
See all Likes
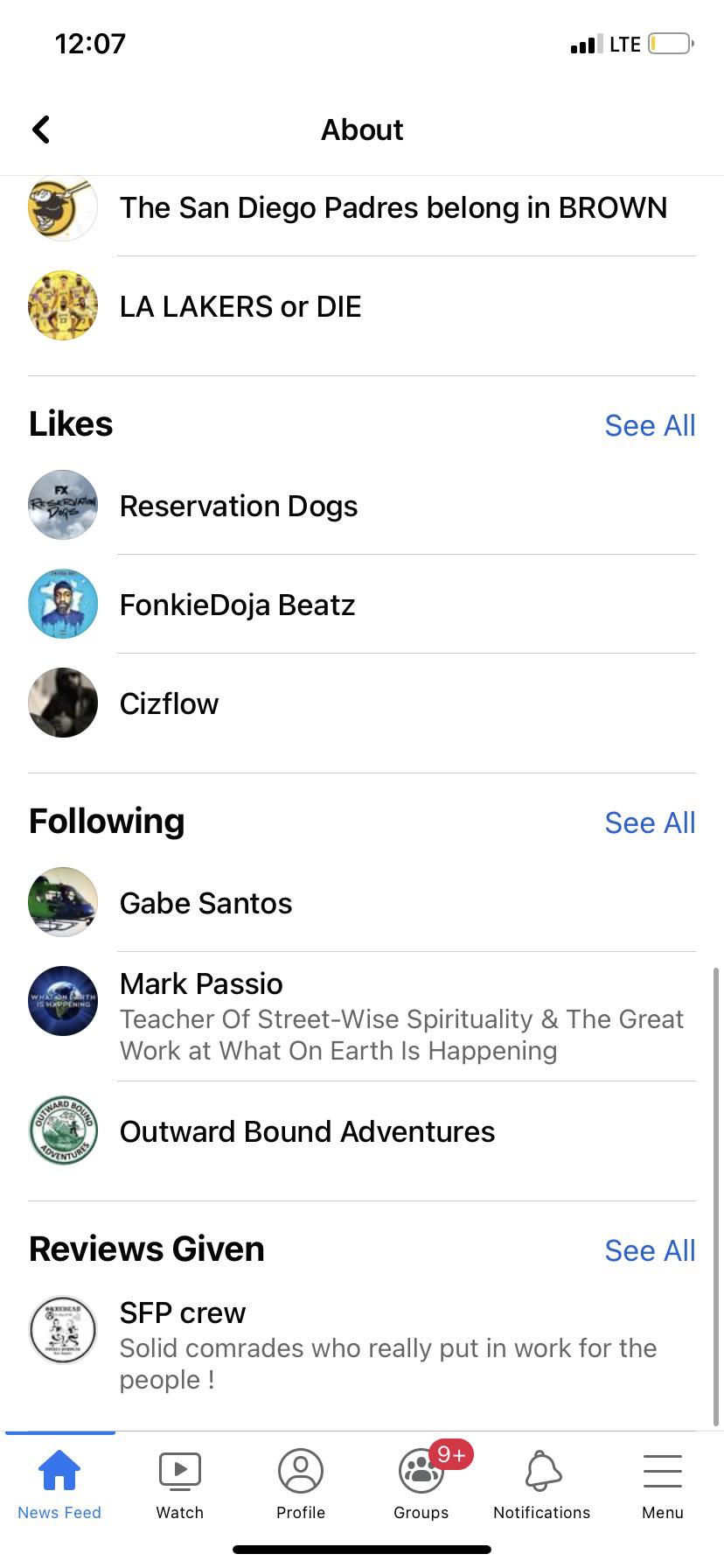[650, 425]
